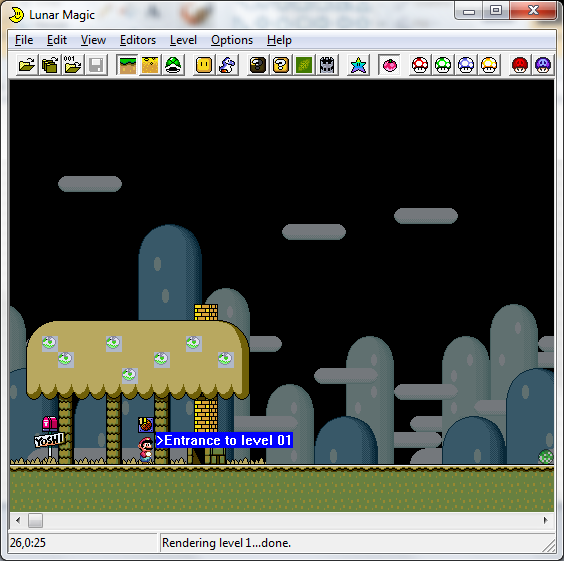Expand the View menu
This screenshot has height=561, width=564.
tap(93, 40)
